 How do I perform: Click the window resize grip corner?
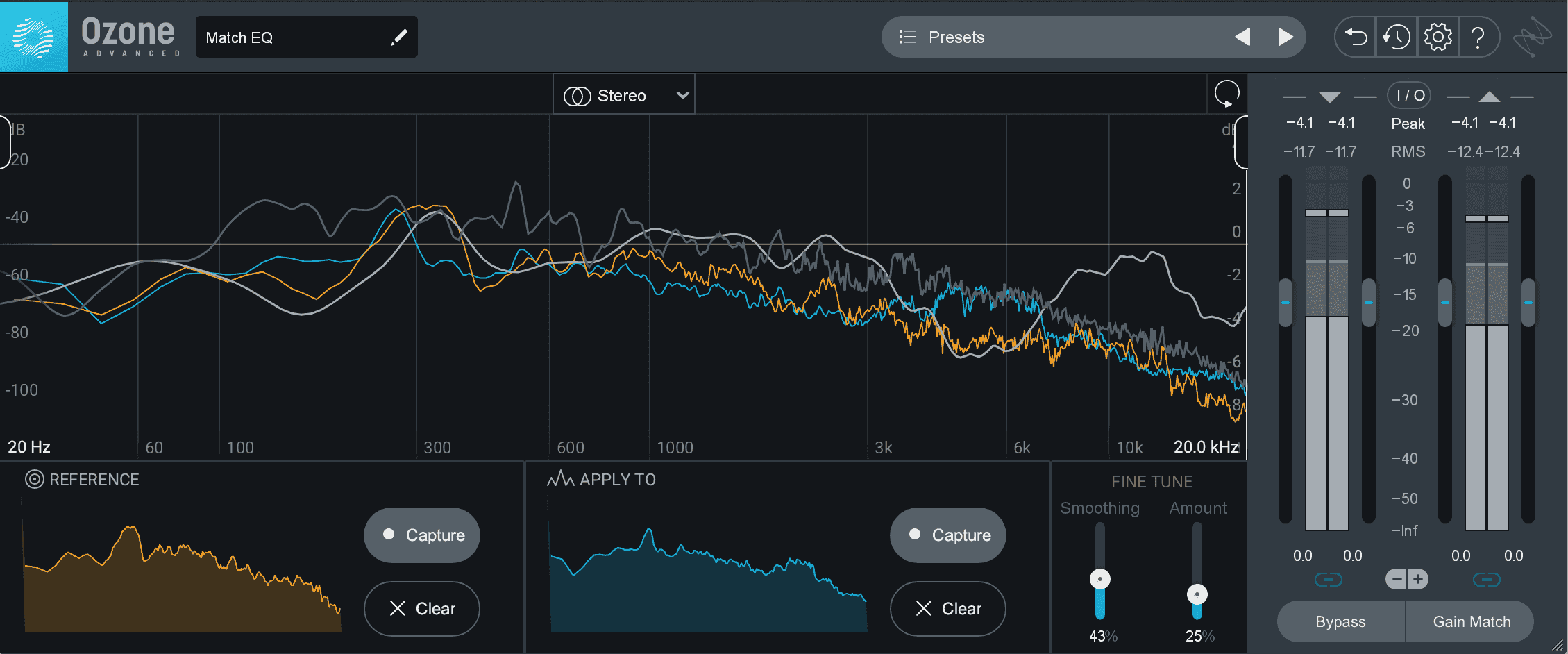[1558, 645]
